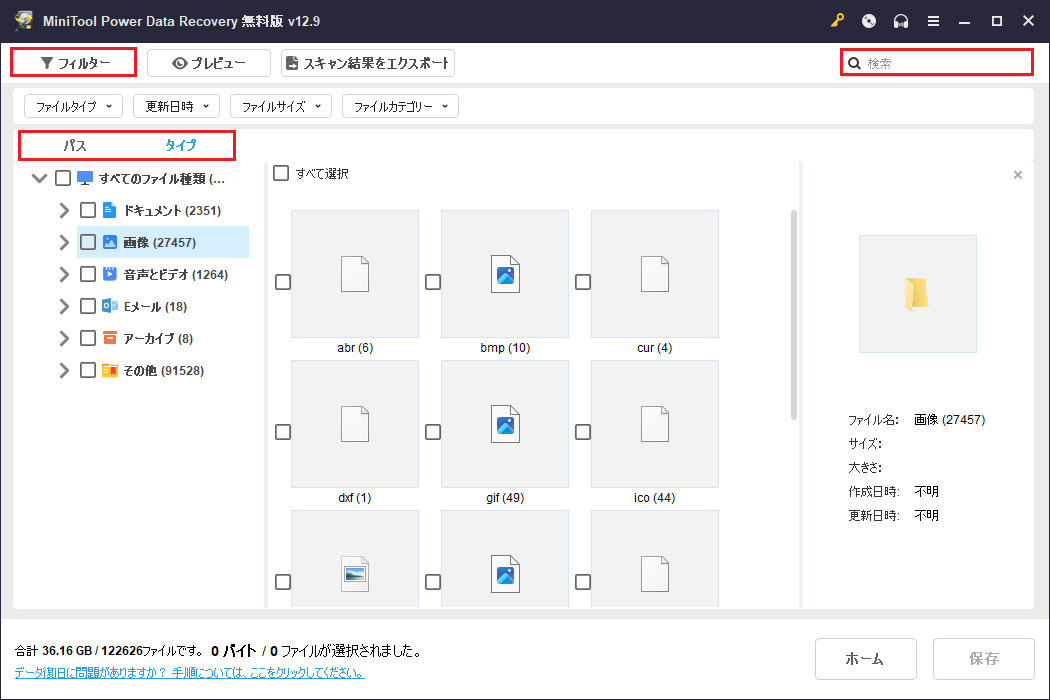This screenshot has height=700, width=1050.
Task: Open the ファイルカテゴリー filter dropdown
Action: click(400, 106)
